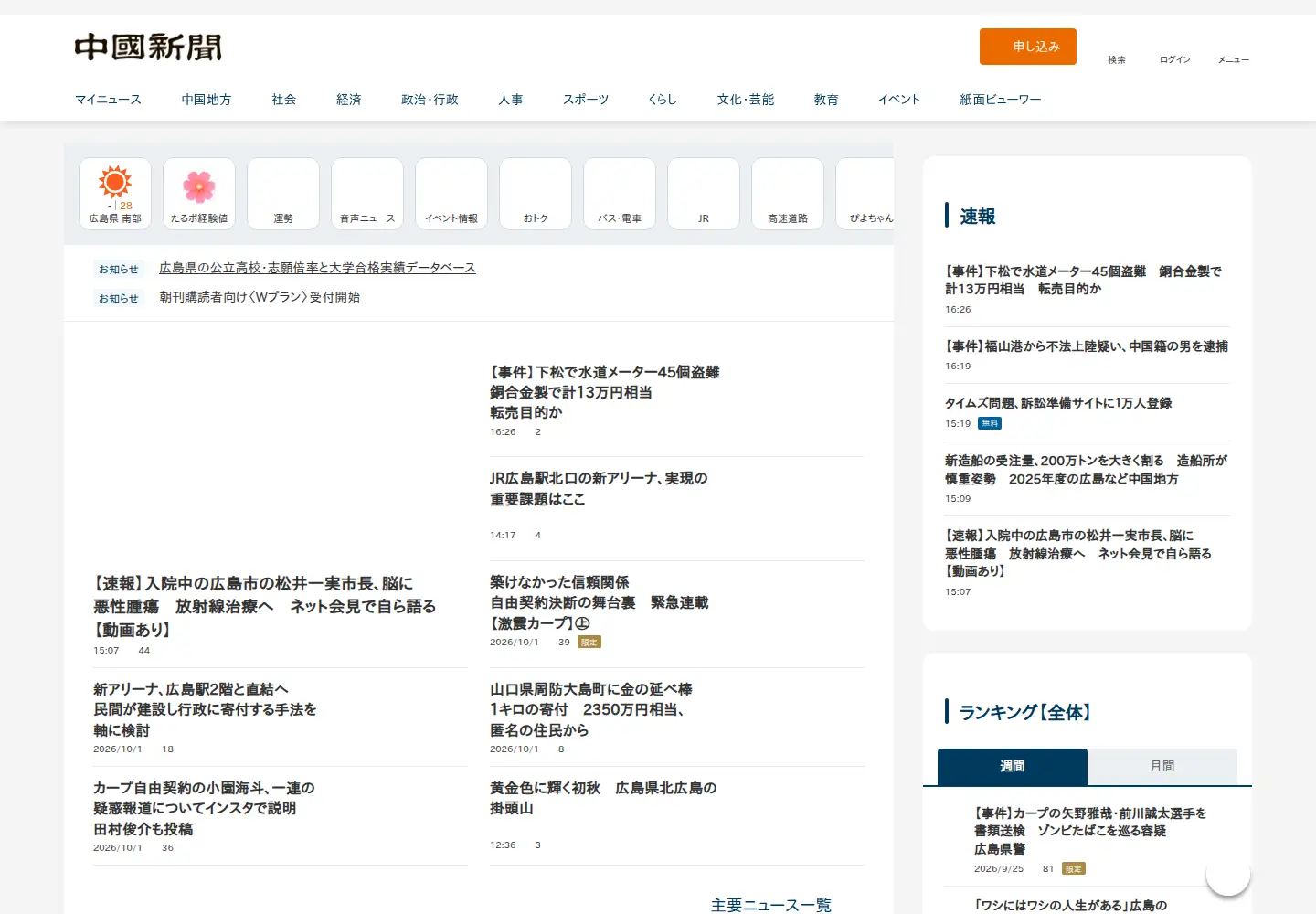Image resolution: width=1316 pixels, height=914 pixels.
Task: Open the おトク shortcut tile
Action: point(536,194)
